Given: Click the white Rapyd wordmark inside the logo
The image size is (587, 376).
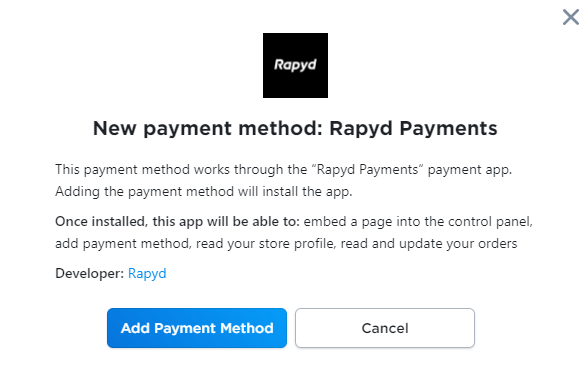Looking at the screenshot, I should click(295, 65).
